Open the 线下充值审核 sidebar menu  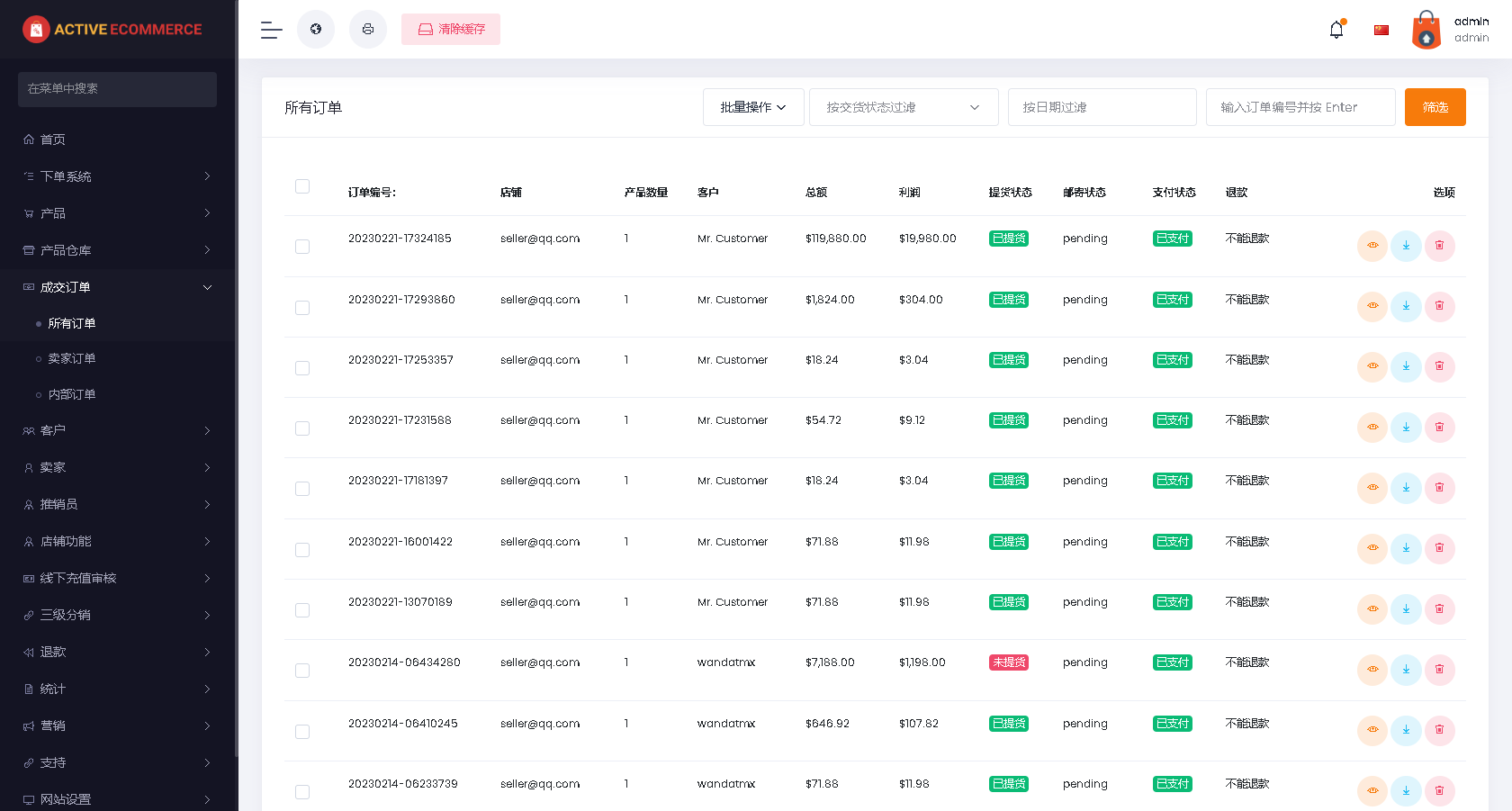point(117,578)
